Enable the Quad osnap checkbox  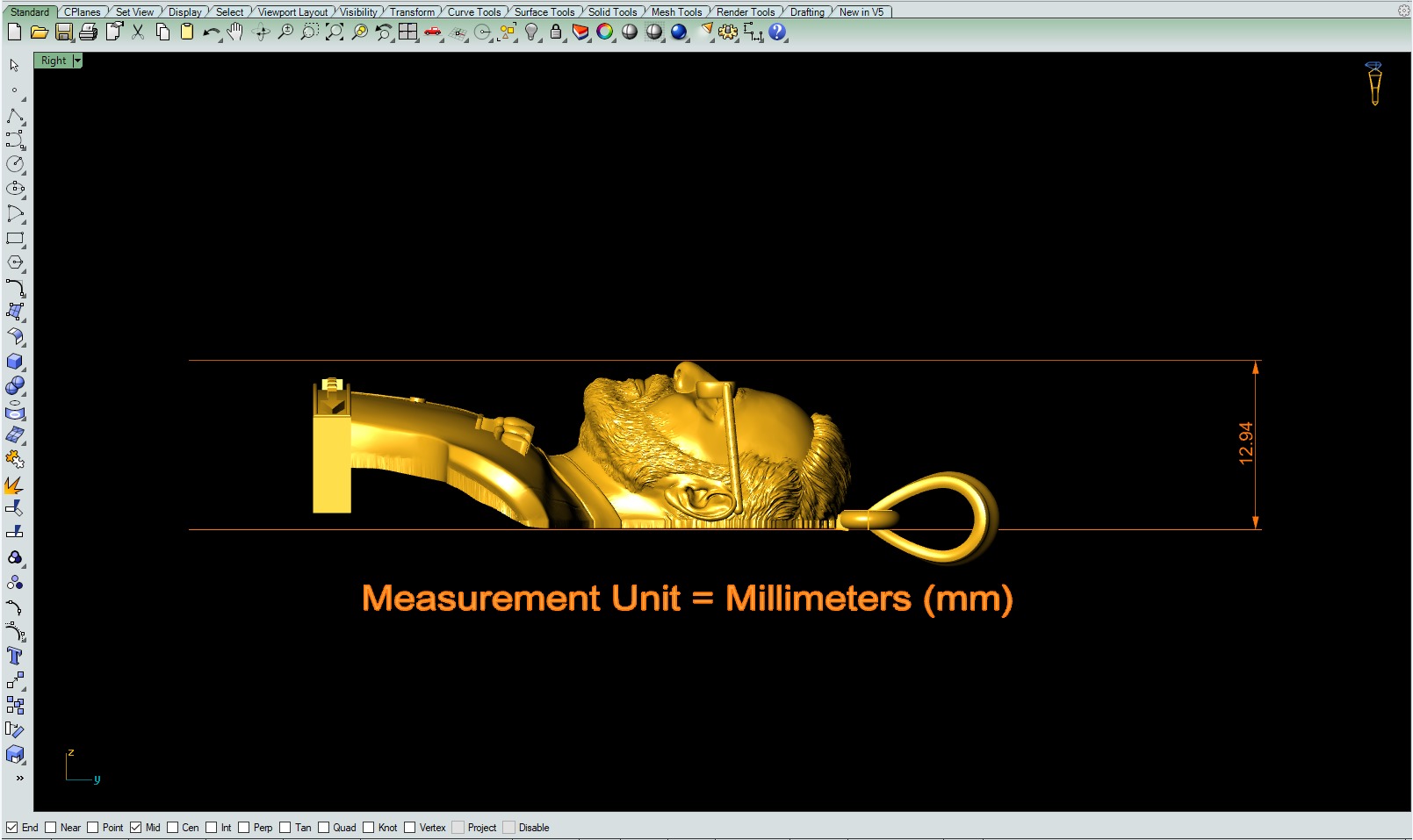point(324,828)
